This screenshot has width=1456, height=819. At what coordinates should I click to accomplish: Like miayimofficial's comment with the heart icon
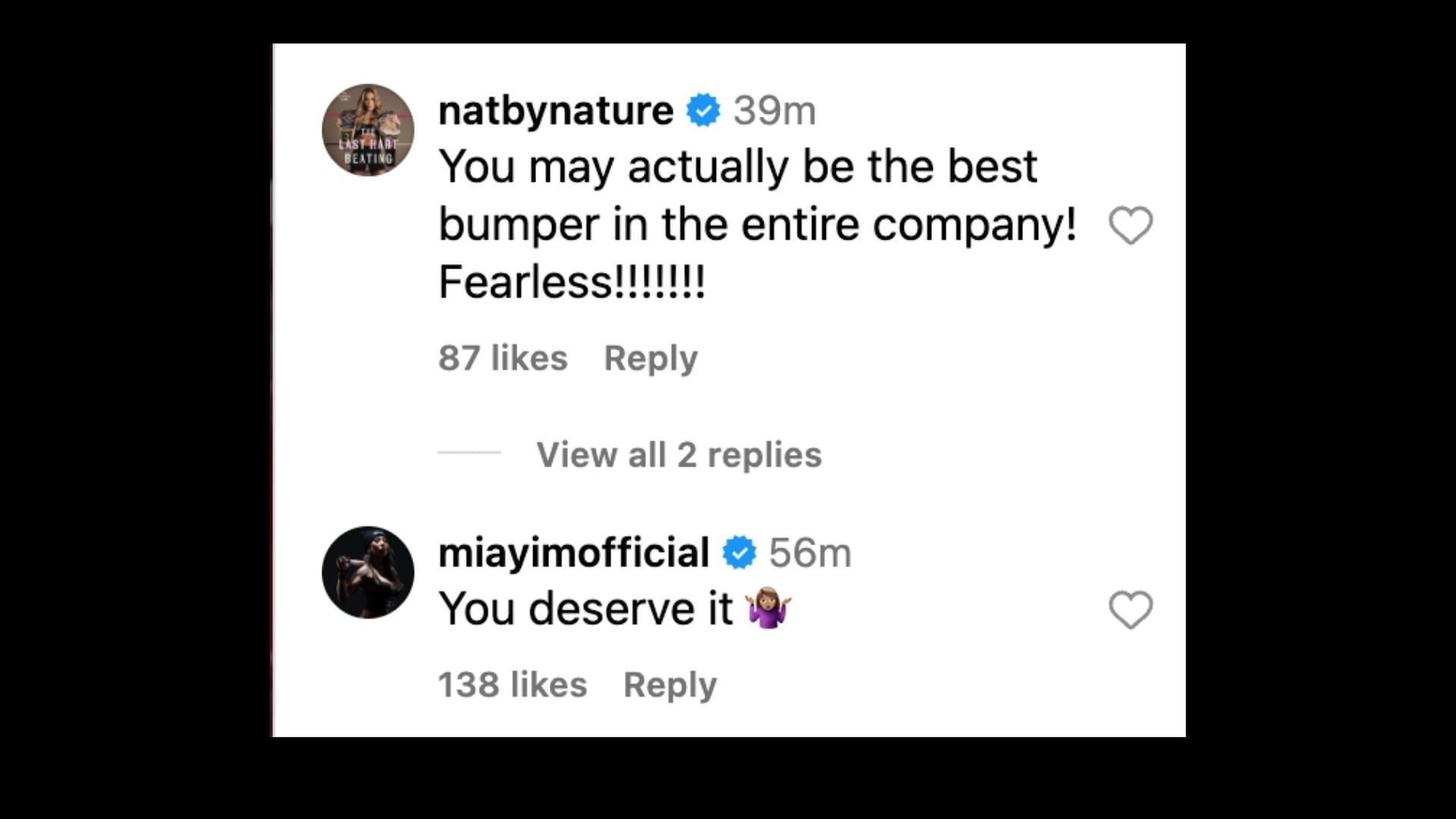1131,610
